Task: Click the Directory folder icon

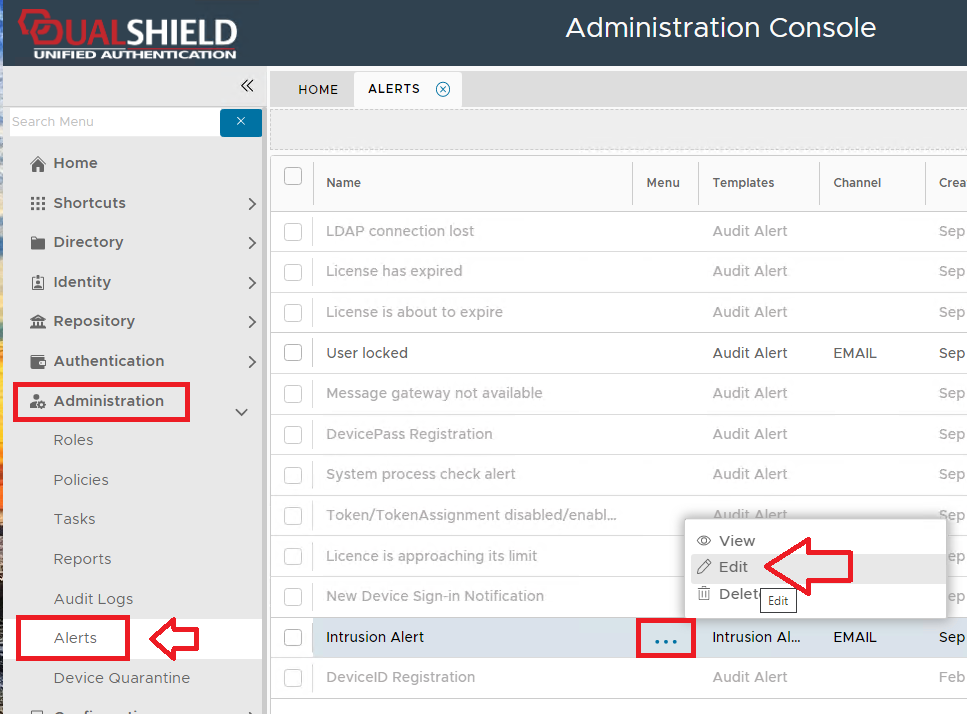Action: point(38,243)
